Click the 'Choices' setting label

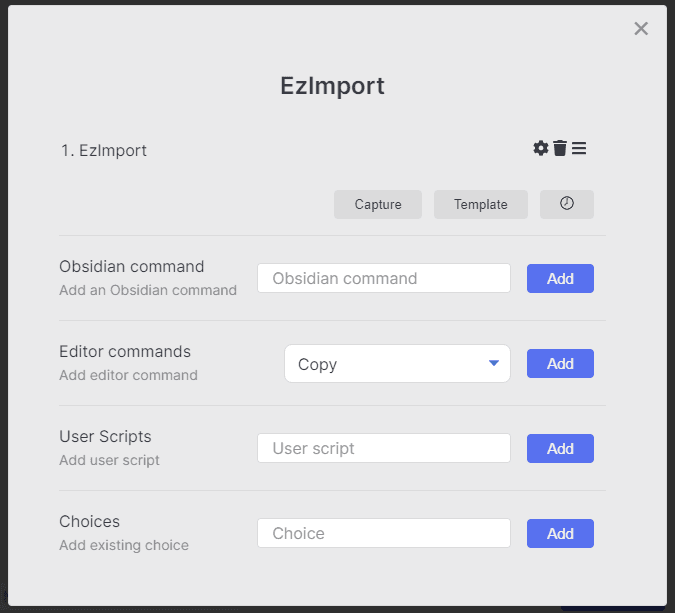click(x=90, y=522)
